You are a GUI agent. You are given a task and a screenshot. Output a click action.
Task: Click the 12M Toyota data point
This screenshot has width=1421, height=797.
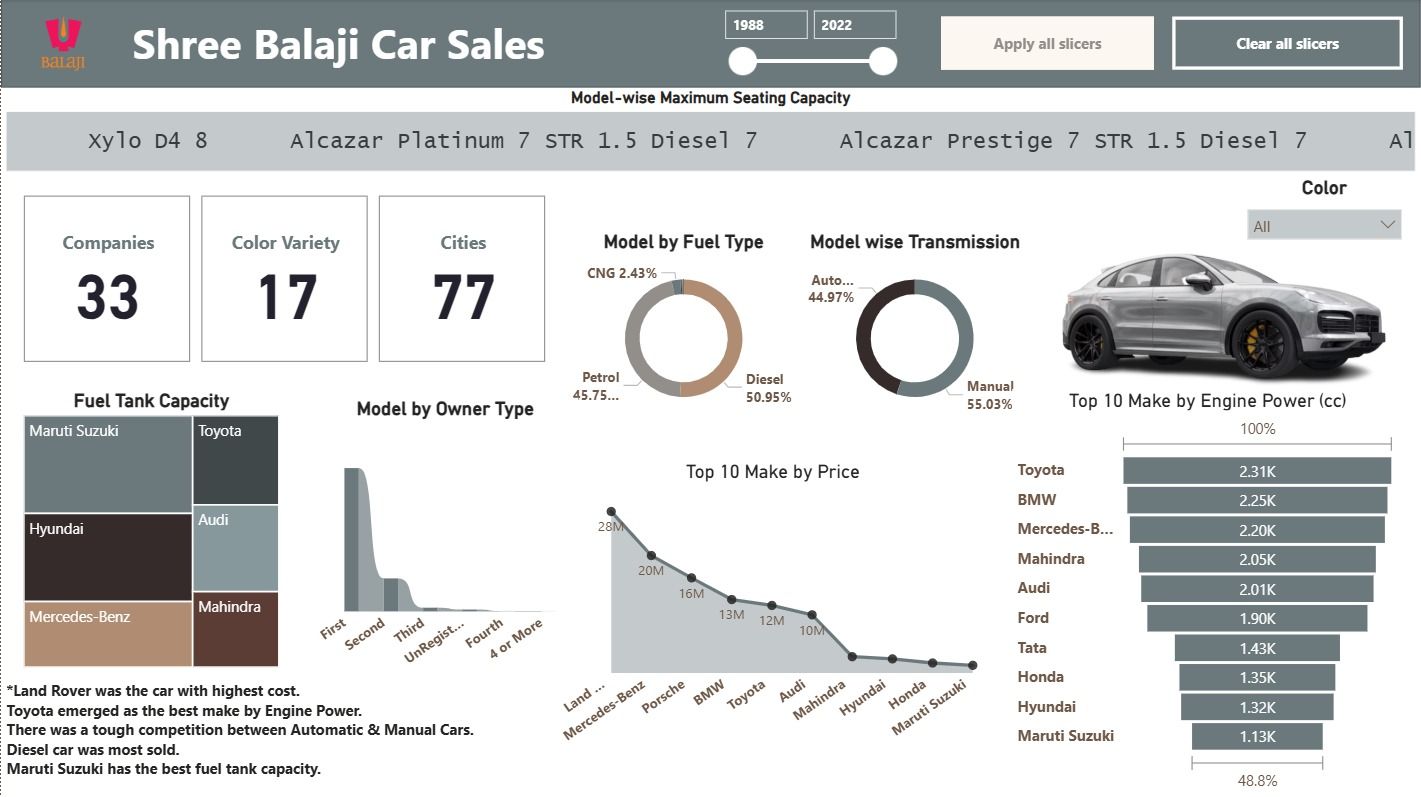[x=772, y=605]
